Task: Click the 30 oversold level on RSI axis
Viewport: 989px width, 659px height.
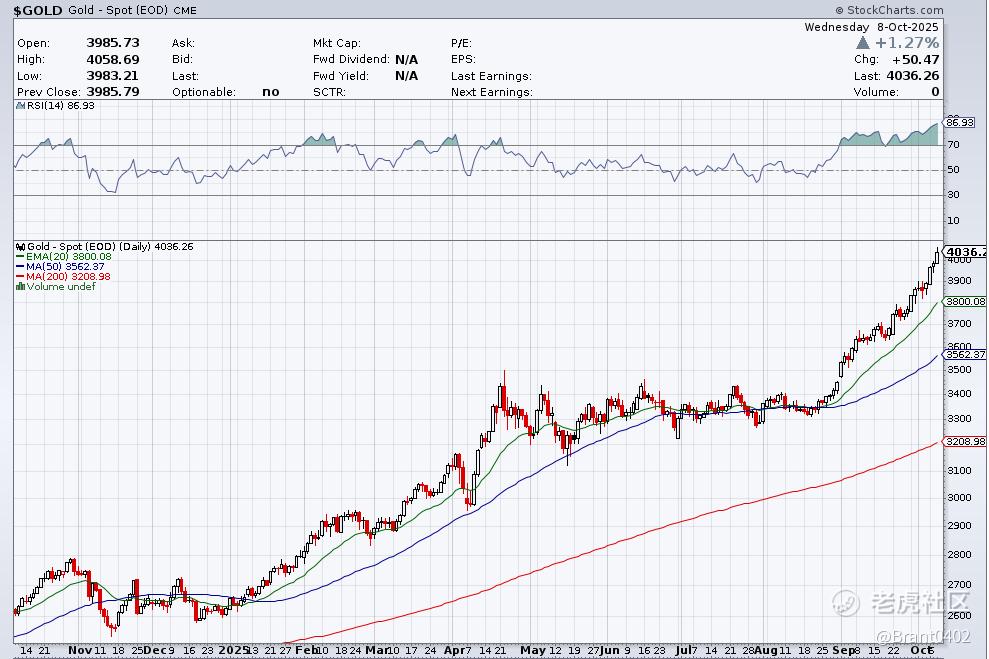Action: (x=954, y=195)
